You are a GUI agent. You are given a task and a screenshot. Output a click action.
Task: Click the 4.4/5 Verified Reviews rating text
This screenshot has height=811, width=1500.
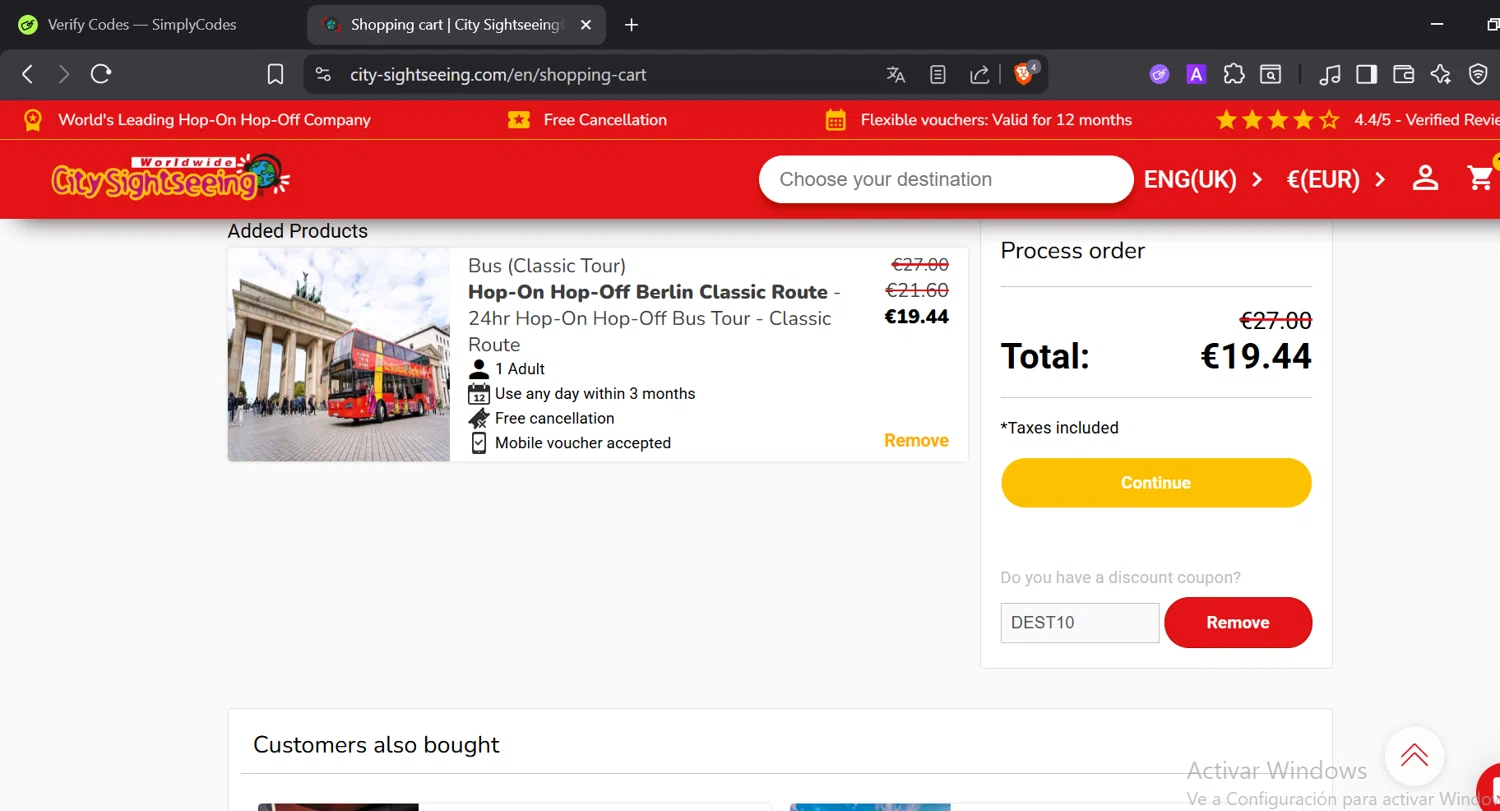1427,120
